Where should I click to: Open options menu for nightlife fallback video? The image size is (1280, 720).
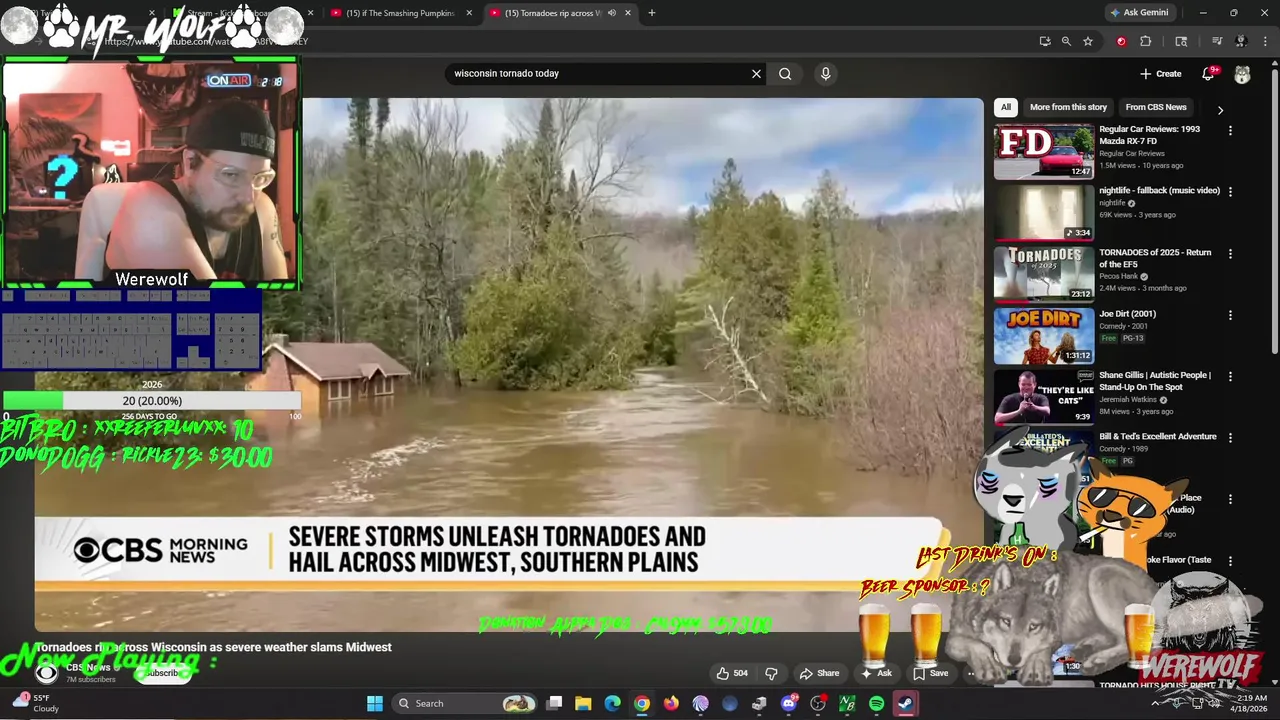tap(1230, 191)
